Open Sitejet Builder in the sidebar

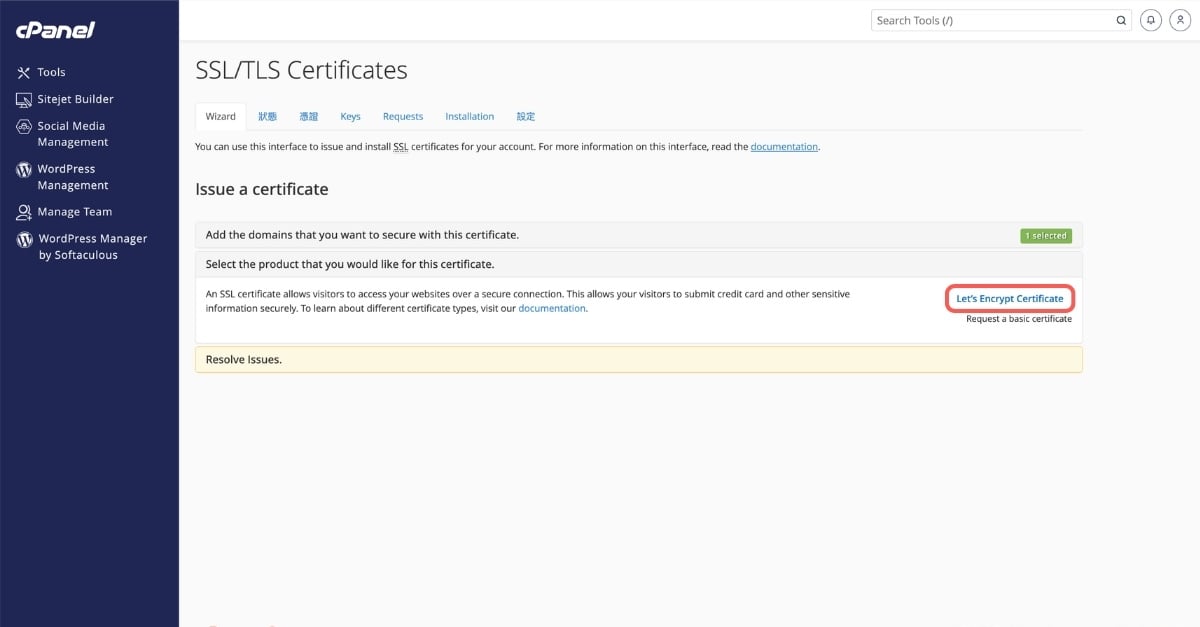click(76, 99)
